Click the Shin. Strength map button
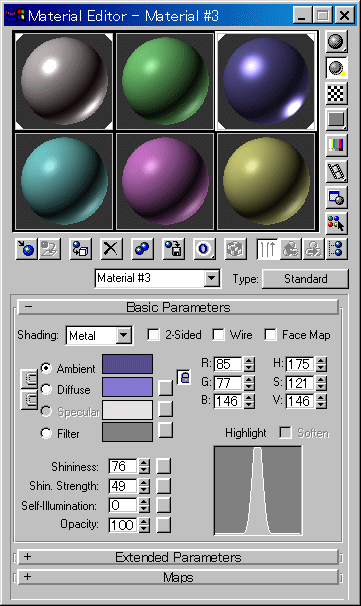The height and width of the screenshot is (606, 361). [163, 486]
